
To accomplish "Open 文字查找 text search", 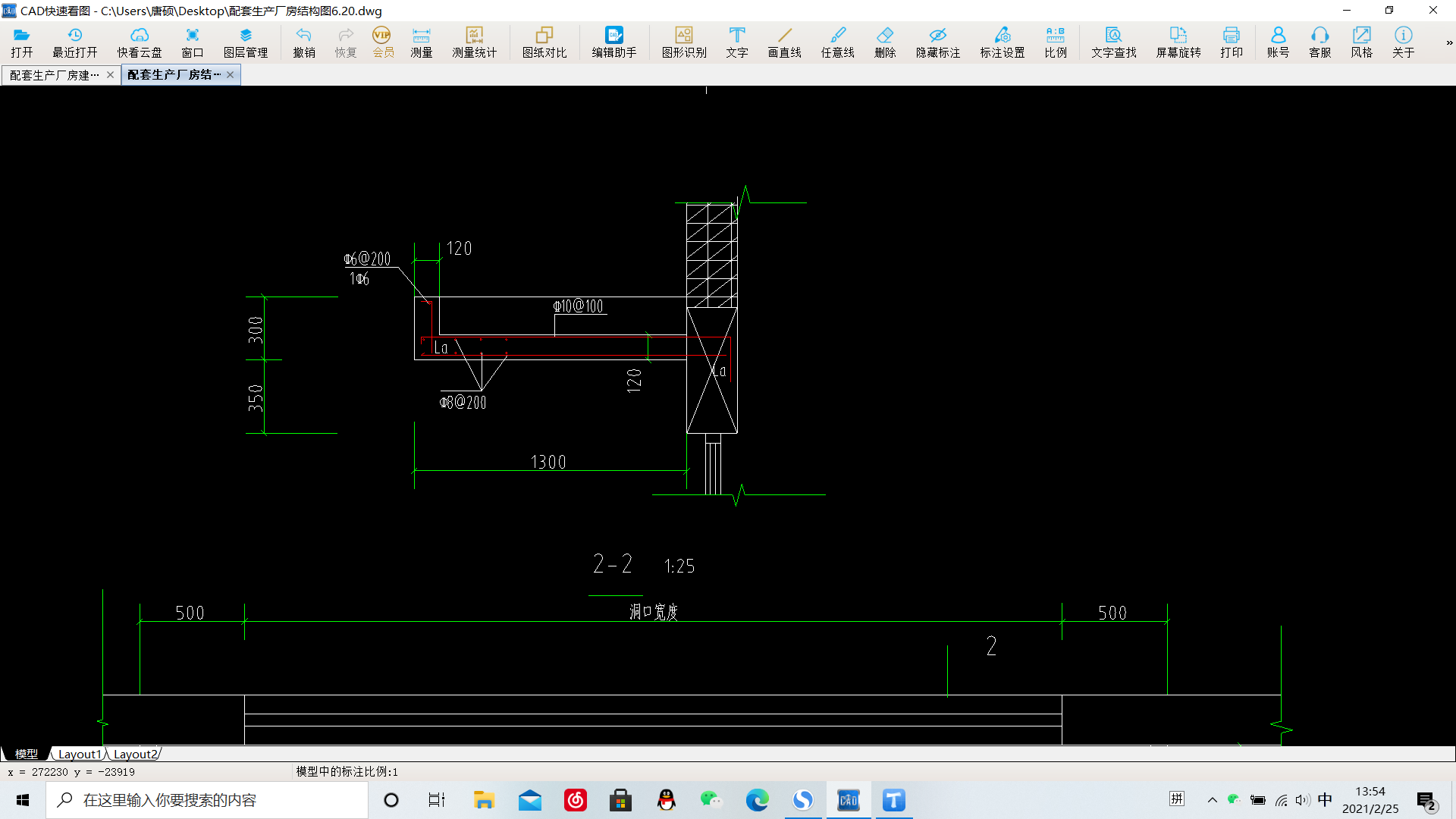I will point(1114,42).
